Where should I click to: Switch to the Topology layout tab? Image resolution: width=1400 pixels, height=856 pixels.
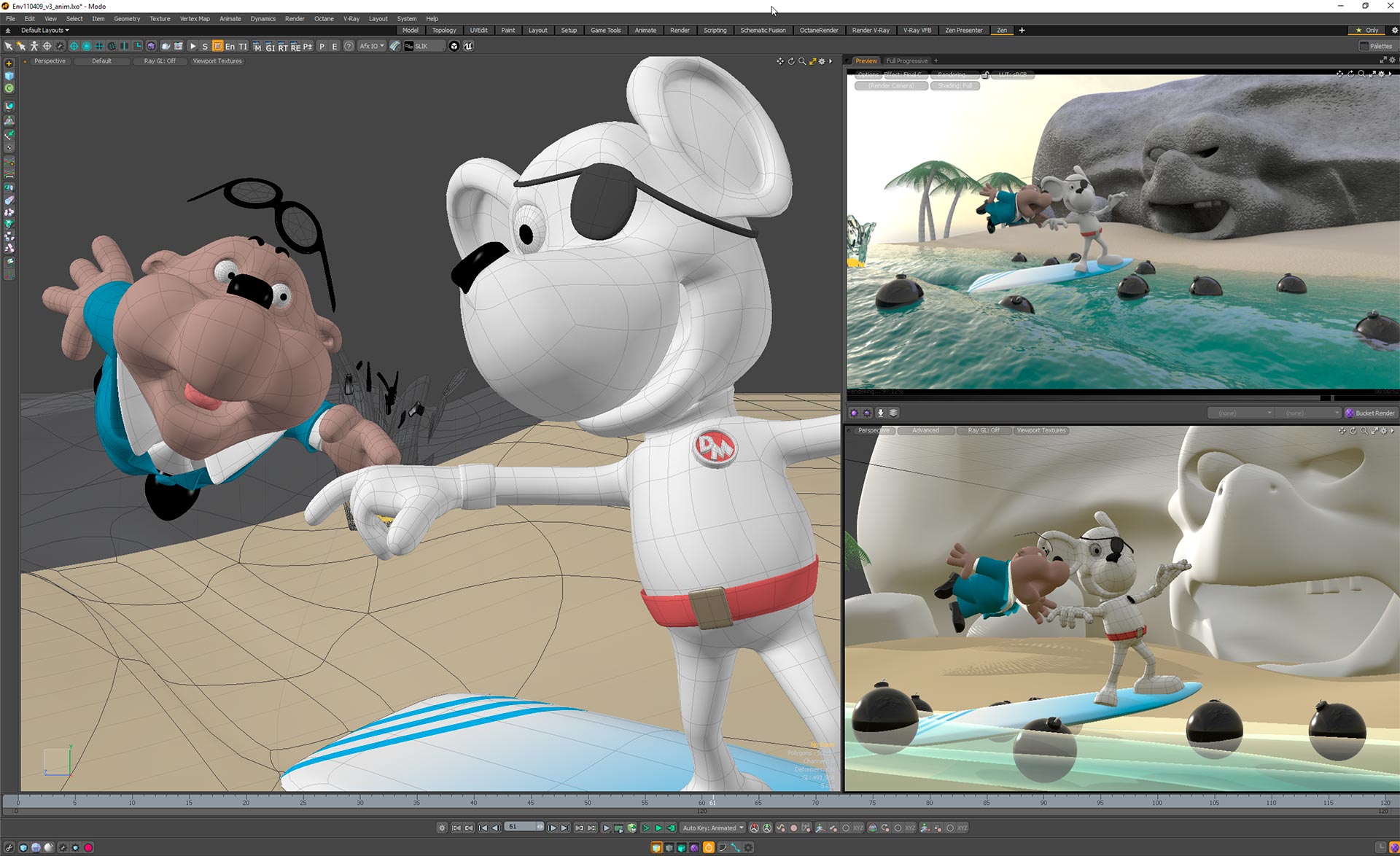(x=443, y=30)
